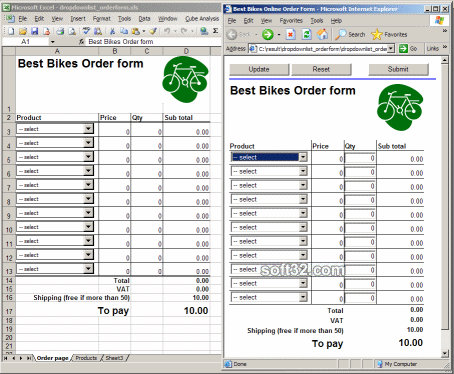Click the IE vertical scrollbar up arrow
Image resolution: width=454 pixels, height=374 pixels.
(444, 60)
